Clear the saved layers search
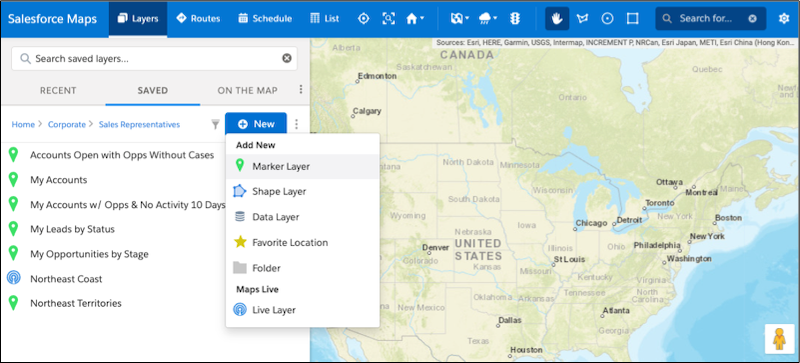This screenshot has height=363, width=800. click(x=287, y=58)
